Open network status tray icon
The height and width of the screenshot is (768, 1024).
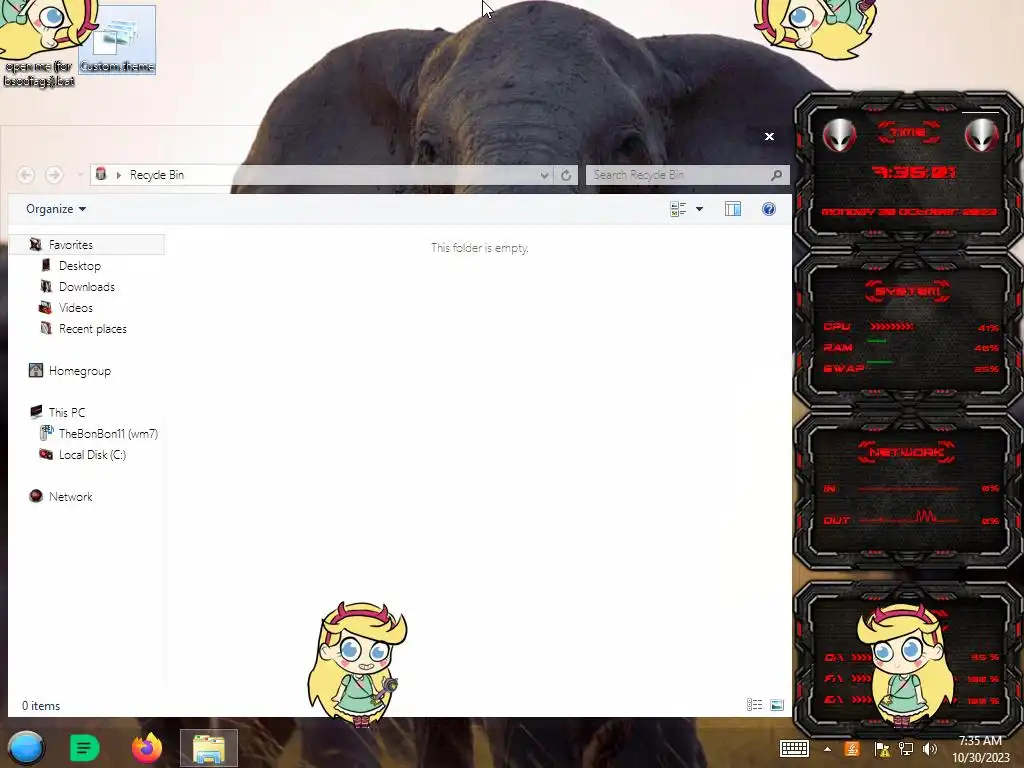[906, 749]
